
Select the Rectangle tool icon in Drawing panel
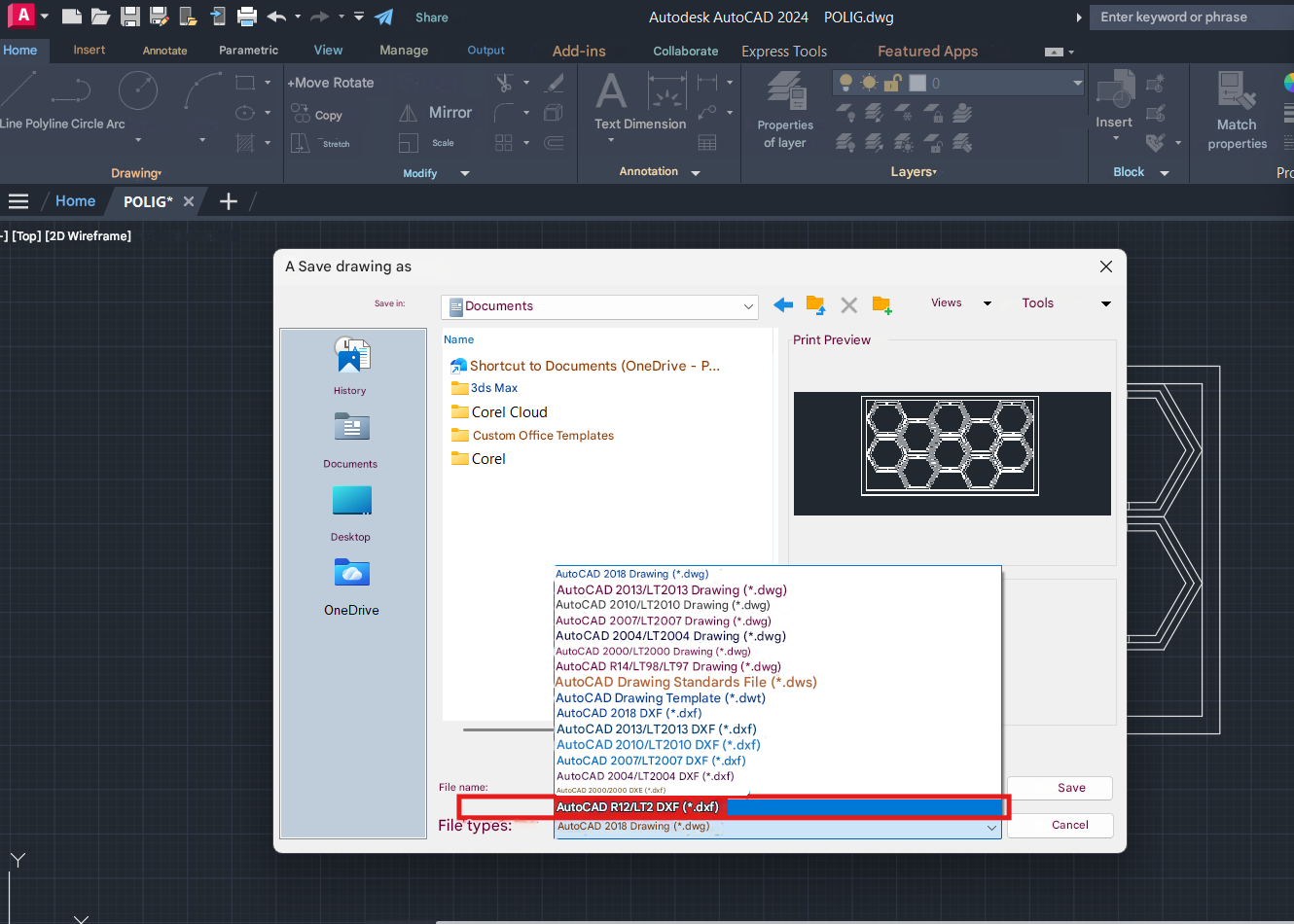click(245, 83)
